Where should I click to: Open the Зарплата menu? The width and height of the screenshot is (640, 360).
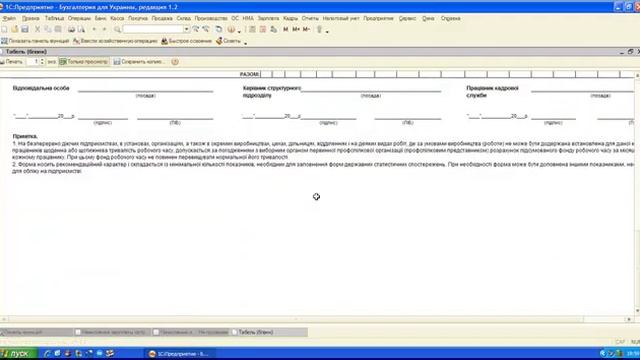click(x=269, y=18)
